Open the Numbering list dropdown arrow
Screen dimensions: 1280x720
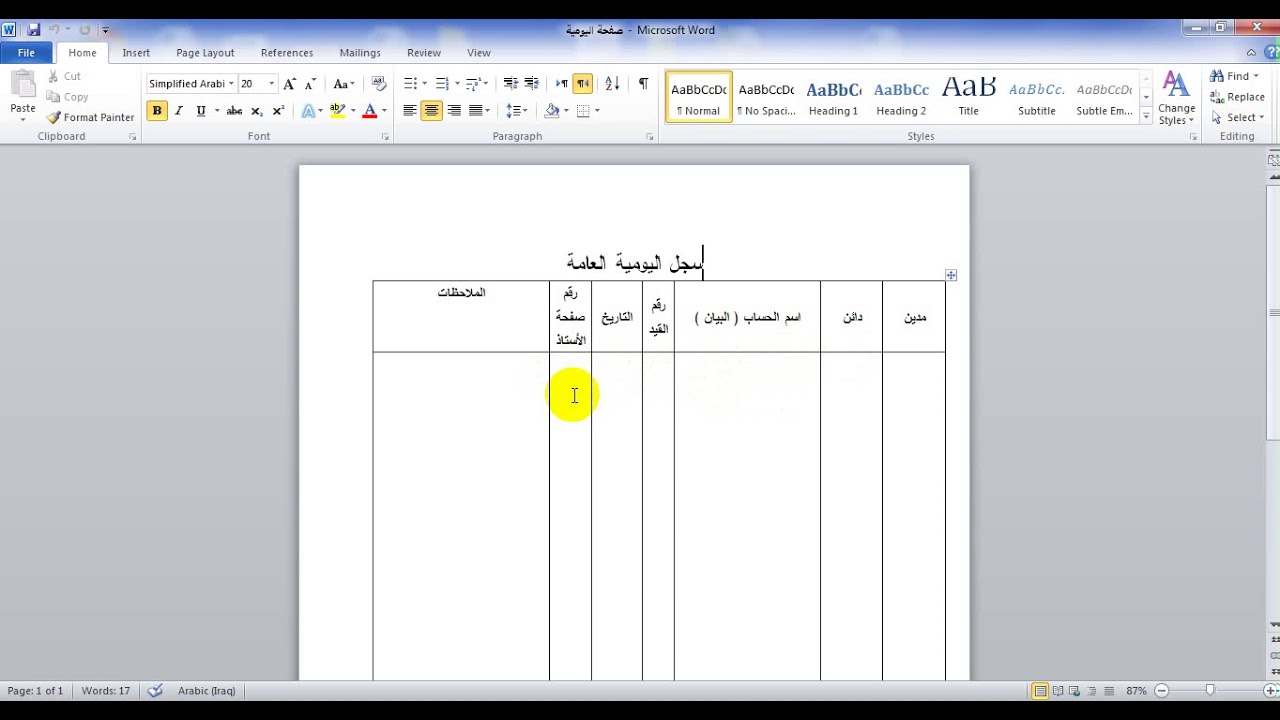click(x=457, y=84)
